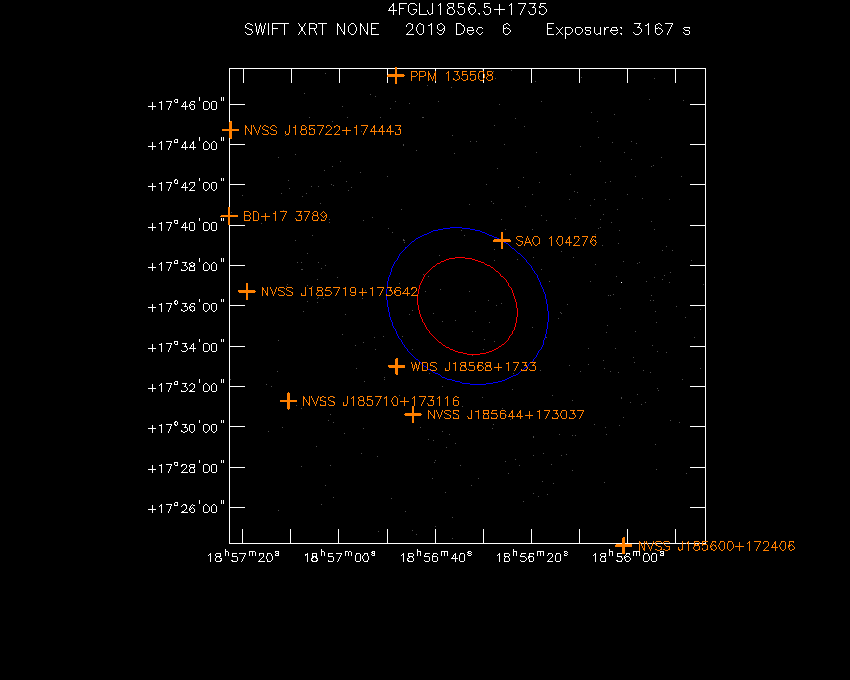Click the NVSS J185710+173116 text label
The image size is (850, 680).
(x=381, y=402)
